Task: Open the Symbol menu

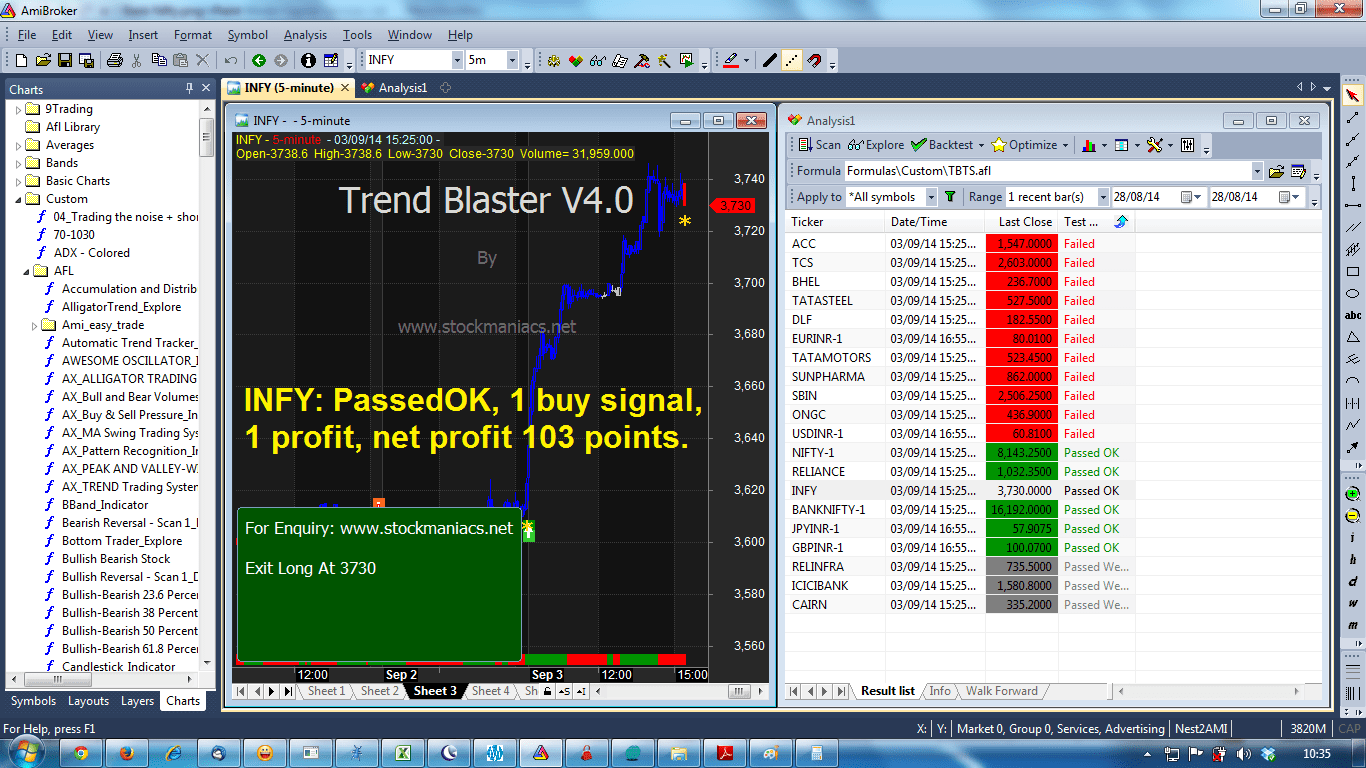Action: click(248, 35)
